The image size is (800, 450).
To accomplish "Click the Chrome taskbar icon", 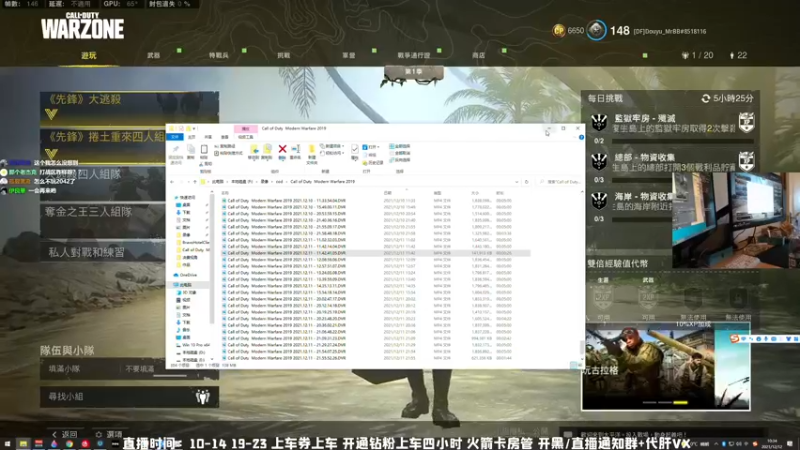I will pyautogui.click(x=69, y=444).
